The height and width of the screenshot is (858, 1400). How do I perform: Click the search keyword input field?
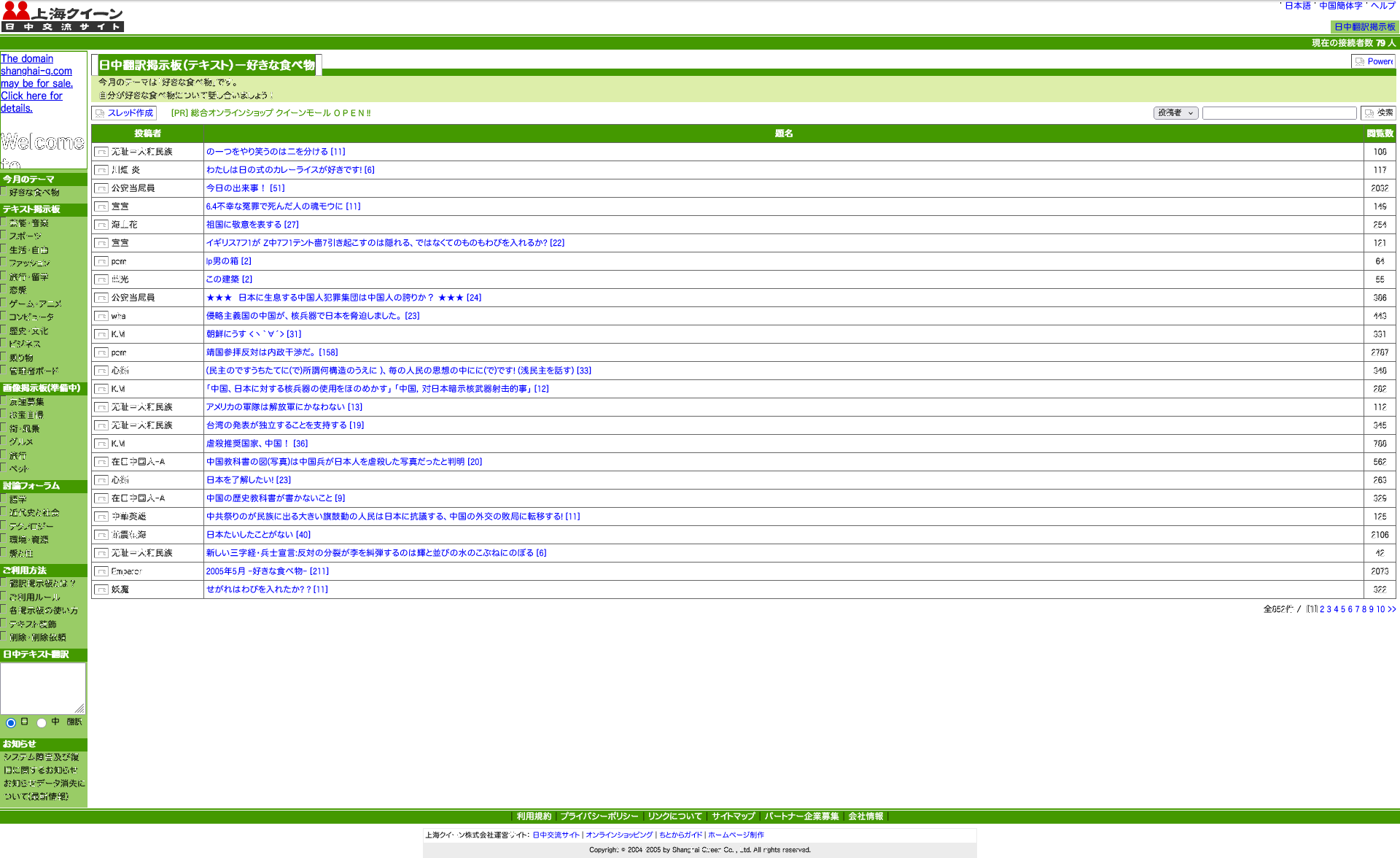click(1279, 113)
